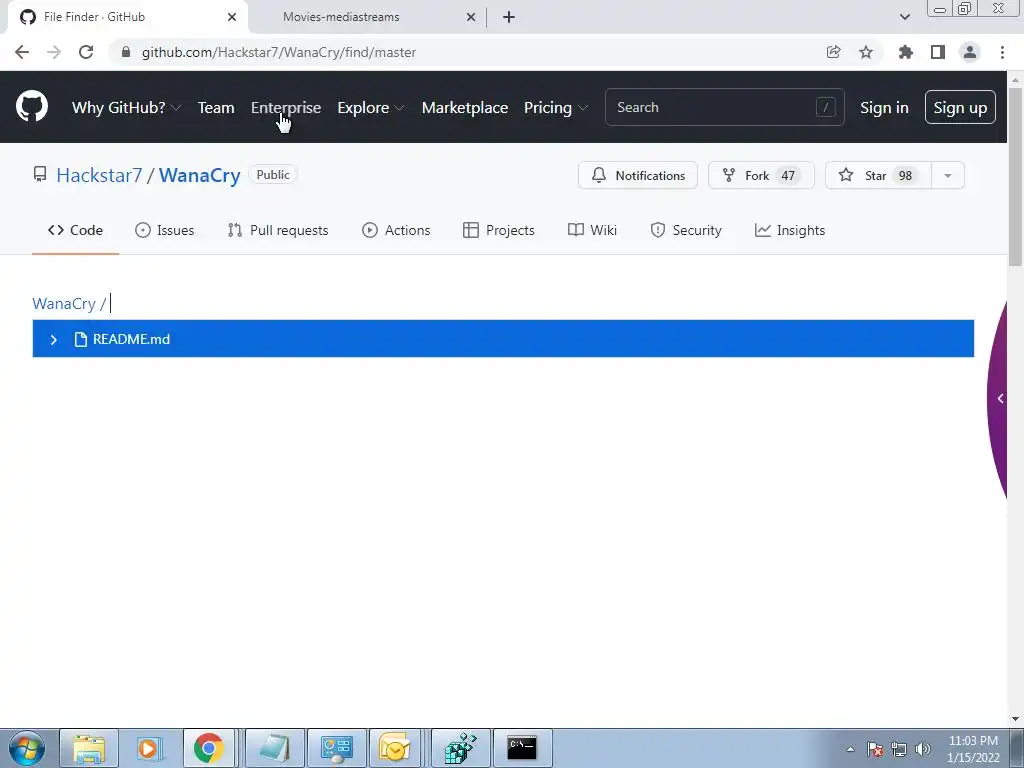Open the Hackstar7 owner link
The width and height of the screenshot is (1024, 768).
click(x=99, y=175)
